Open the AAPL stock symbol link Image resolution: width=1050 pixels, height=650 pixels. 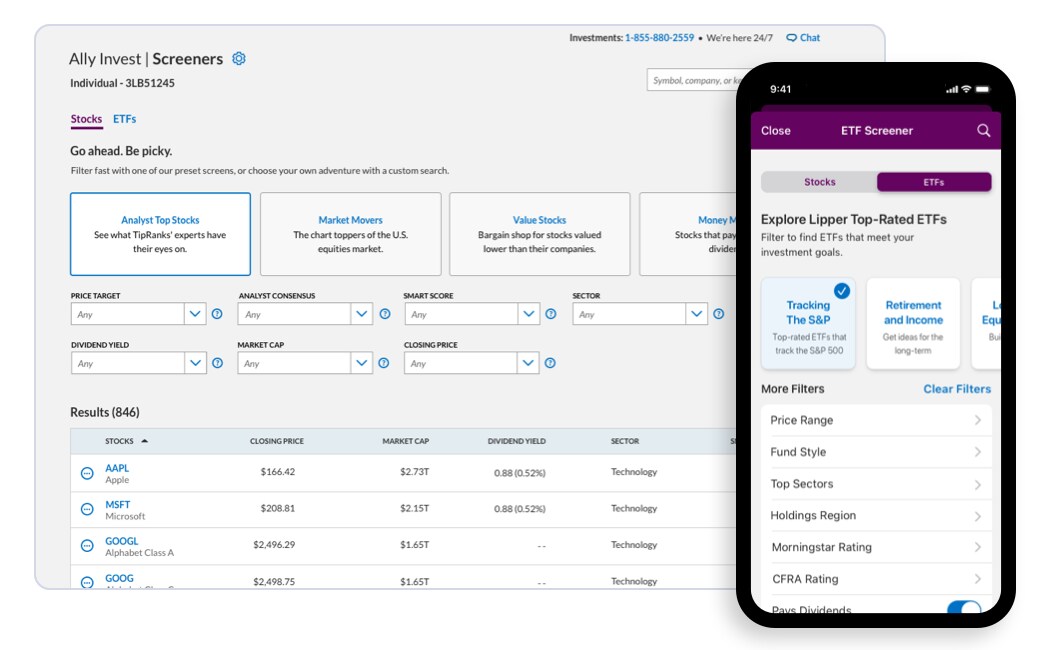tap(117, 468)
